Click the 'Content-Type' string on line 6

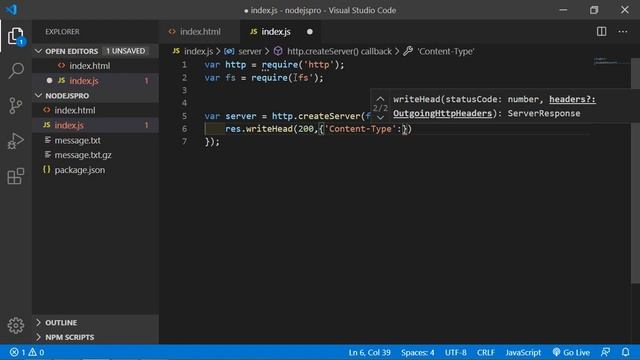click(x=360, y=129)
